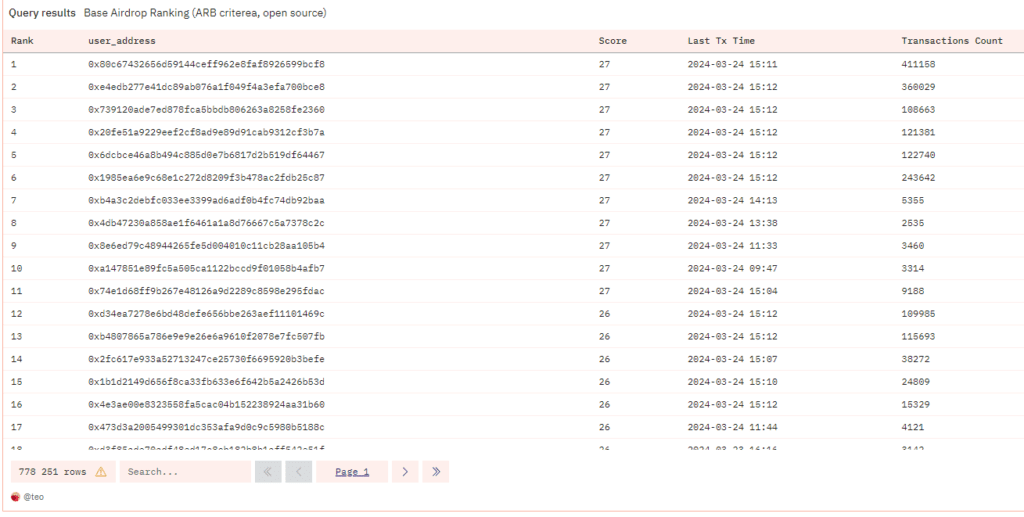Jump to last page double-arrow button
This screenshot has height=517, width=1024.
point(436,472)
